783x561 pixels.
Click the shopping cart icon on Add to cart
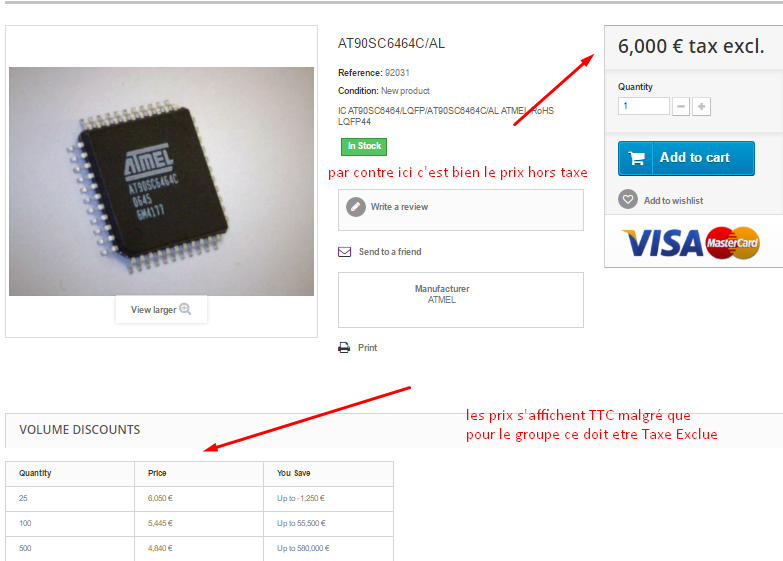[636, 158]
